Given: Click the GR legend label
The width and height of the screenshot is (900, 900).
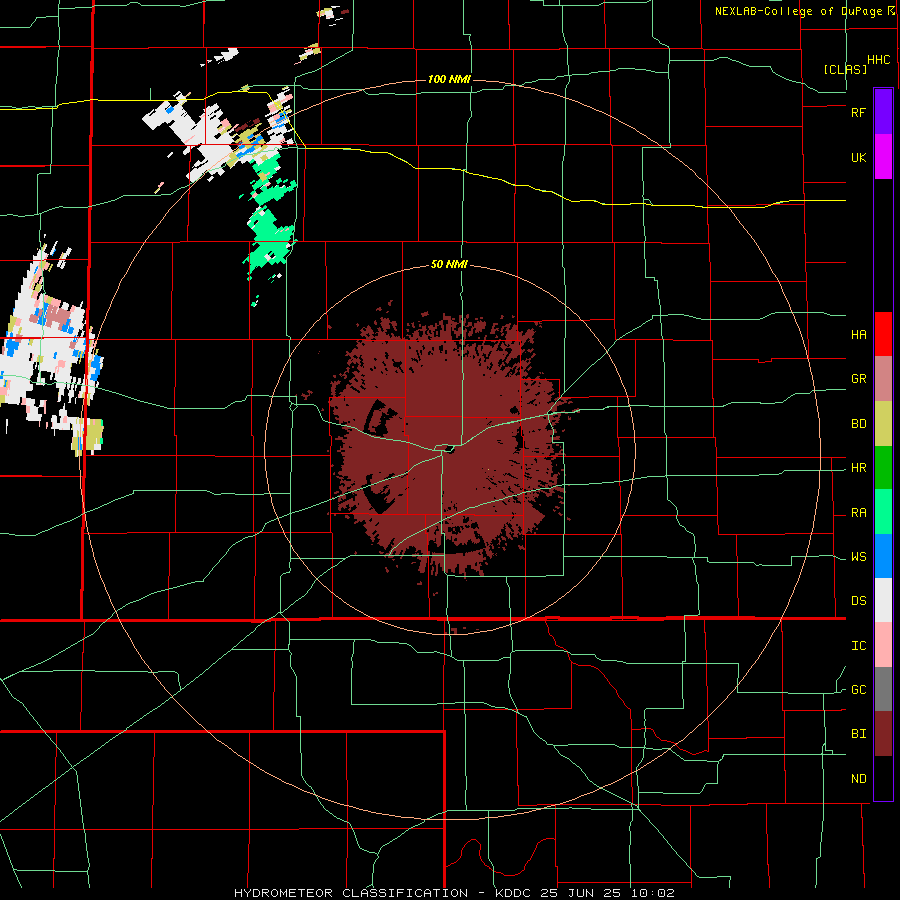Looking at the screenshot, I should click(x=858, y=379).
